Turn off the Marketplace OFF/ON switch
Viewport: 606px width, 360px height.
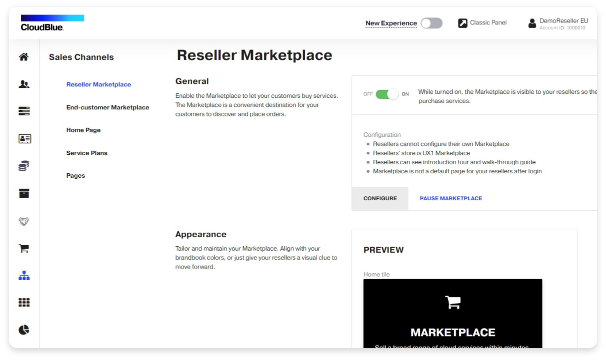click(x=386, y=94)
